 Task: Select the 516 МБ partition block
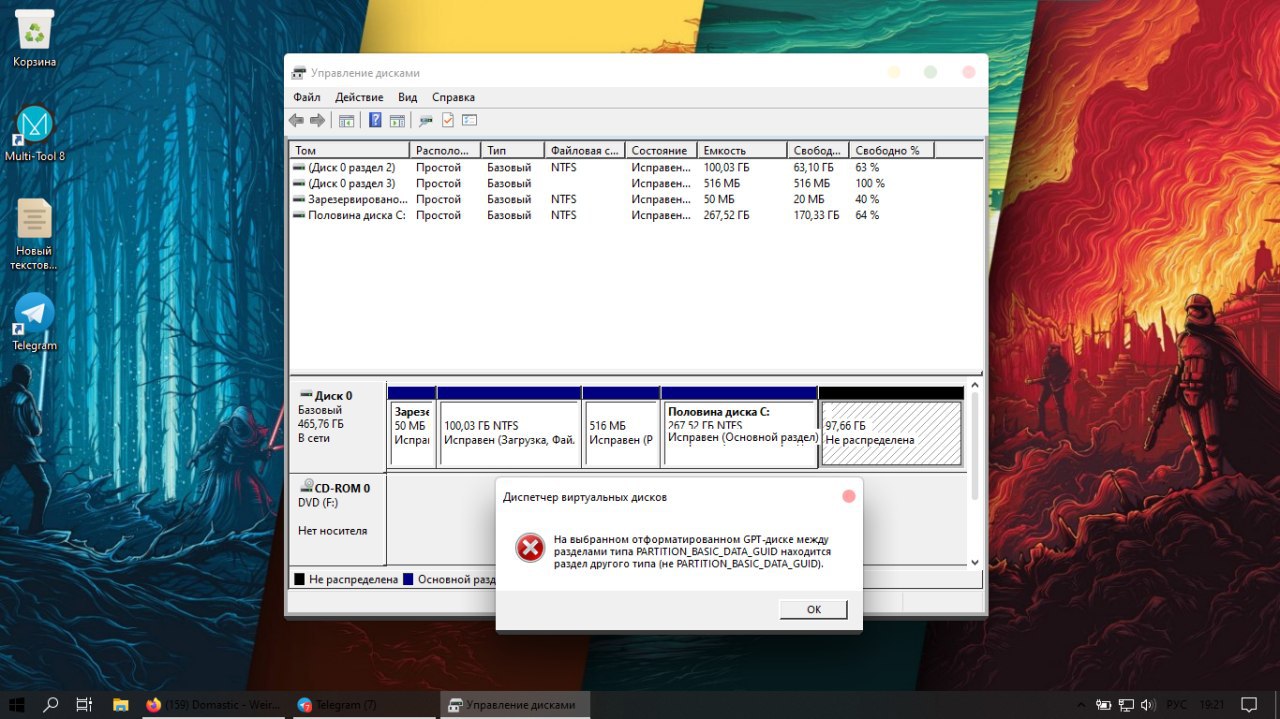[621, 427]
